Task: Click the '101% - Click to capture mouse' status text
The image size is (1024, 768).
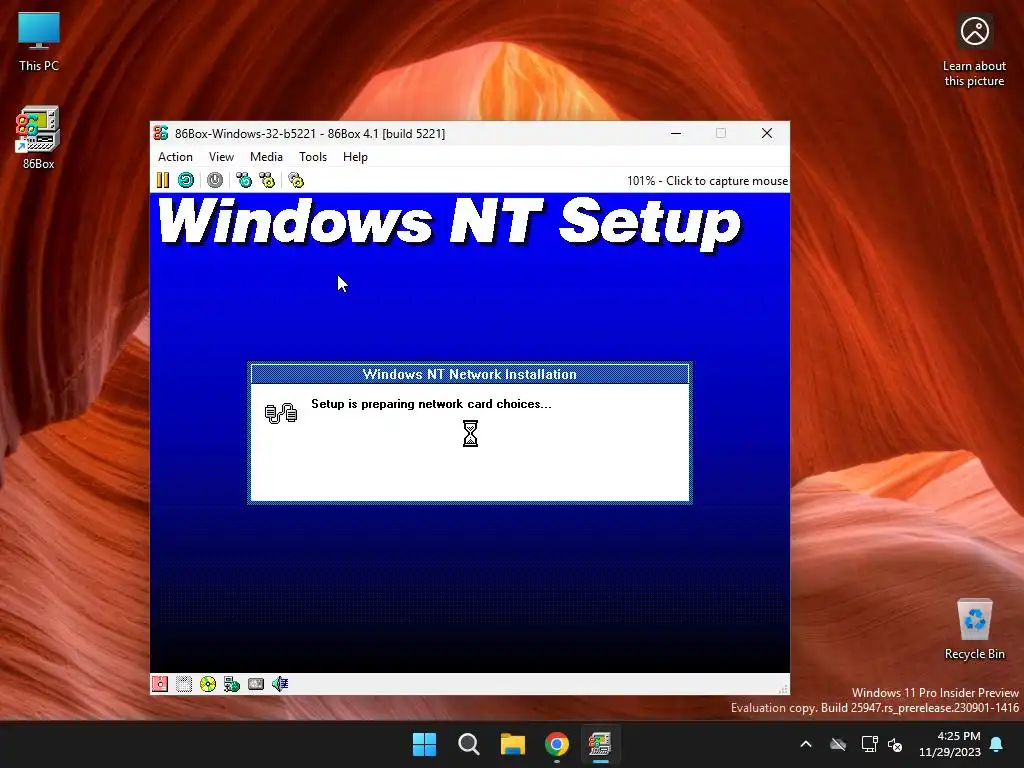Action: click(707, 181)
